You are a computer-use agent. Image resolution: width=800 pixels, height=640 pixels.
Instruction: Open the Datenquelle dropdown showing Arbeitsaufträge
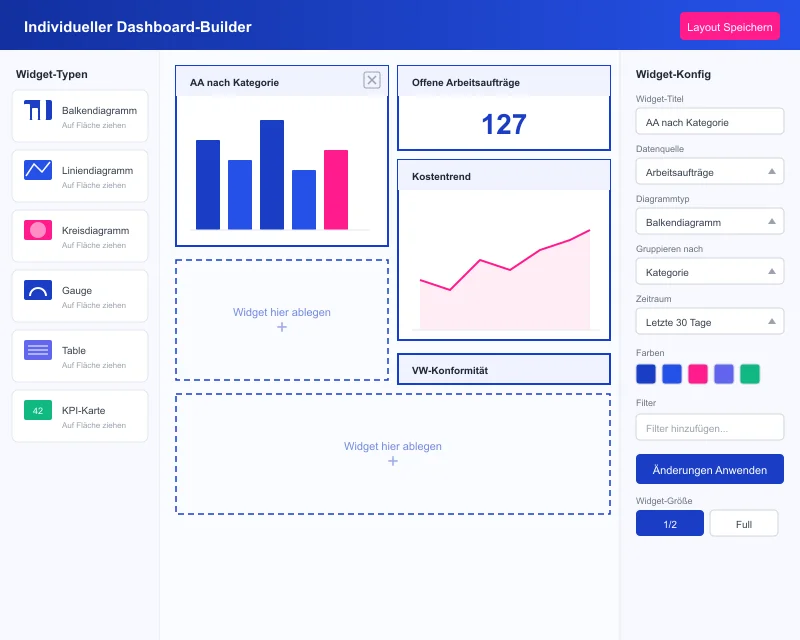(x=709, y=171)
